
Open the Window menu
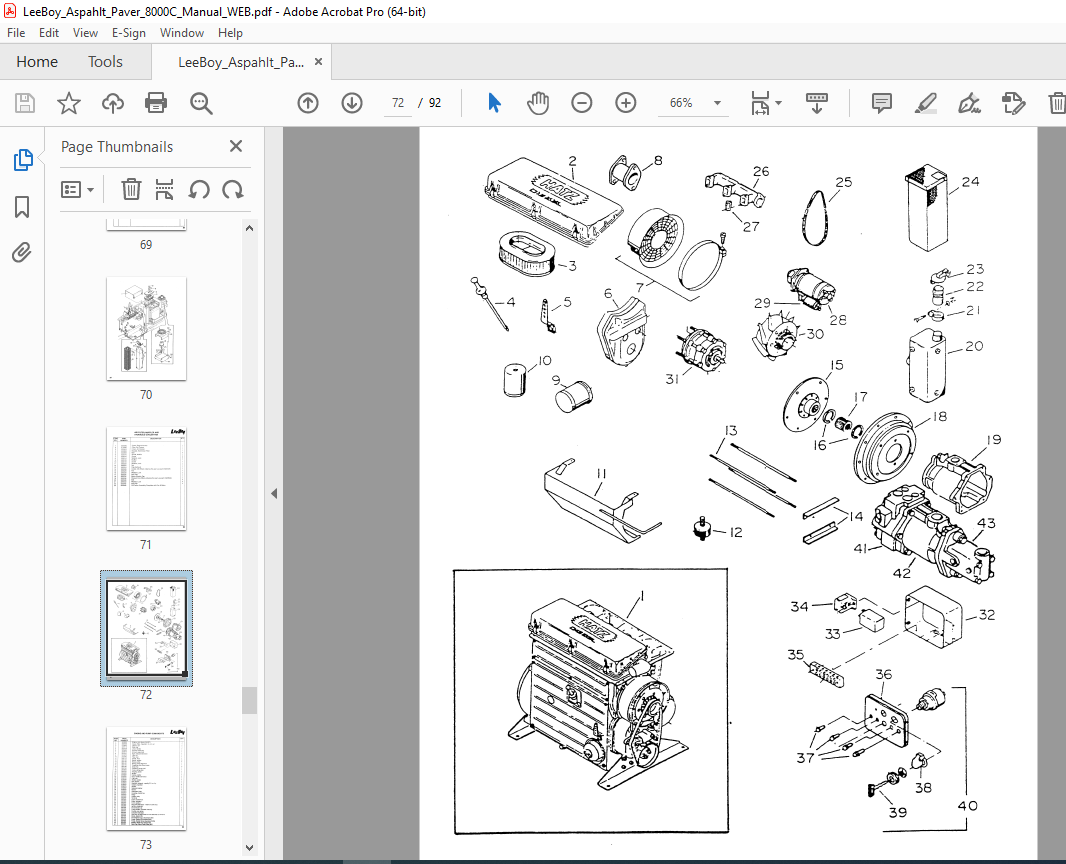point(182,33)
